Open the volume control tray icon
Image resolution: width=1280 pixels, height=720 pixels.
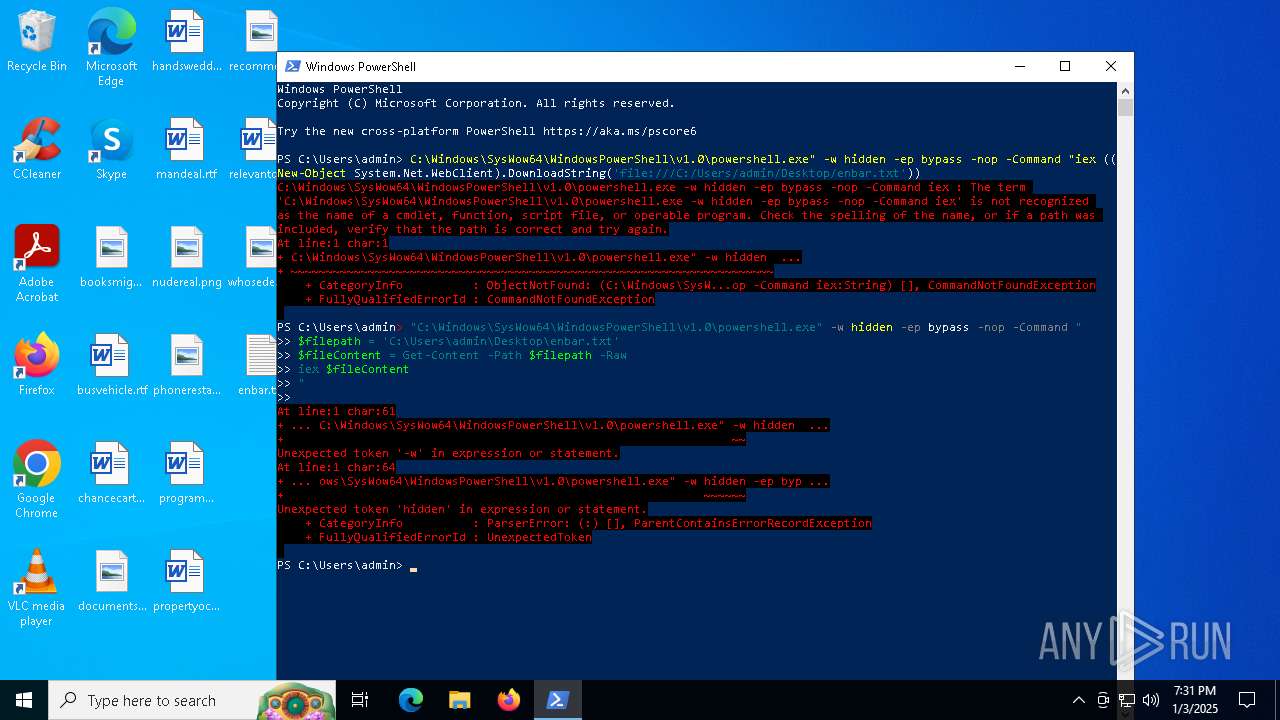pyautogui.click(x=1151, y=700)
